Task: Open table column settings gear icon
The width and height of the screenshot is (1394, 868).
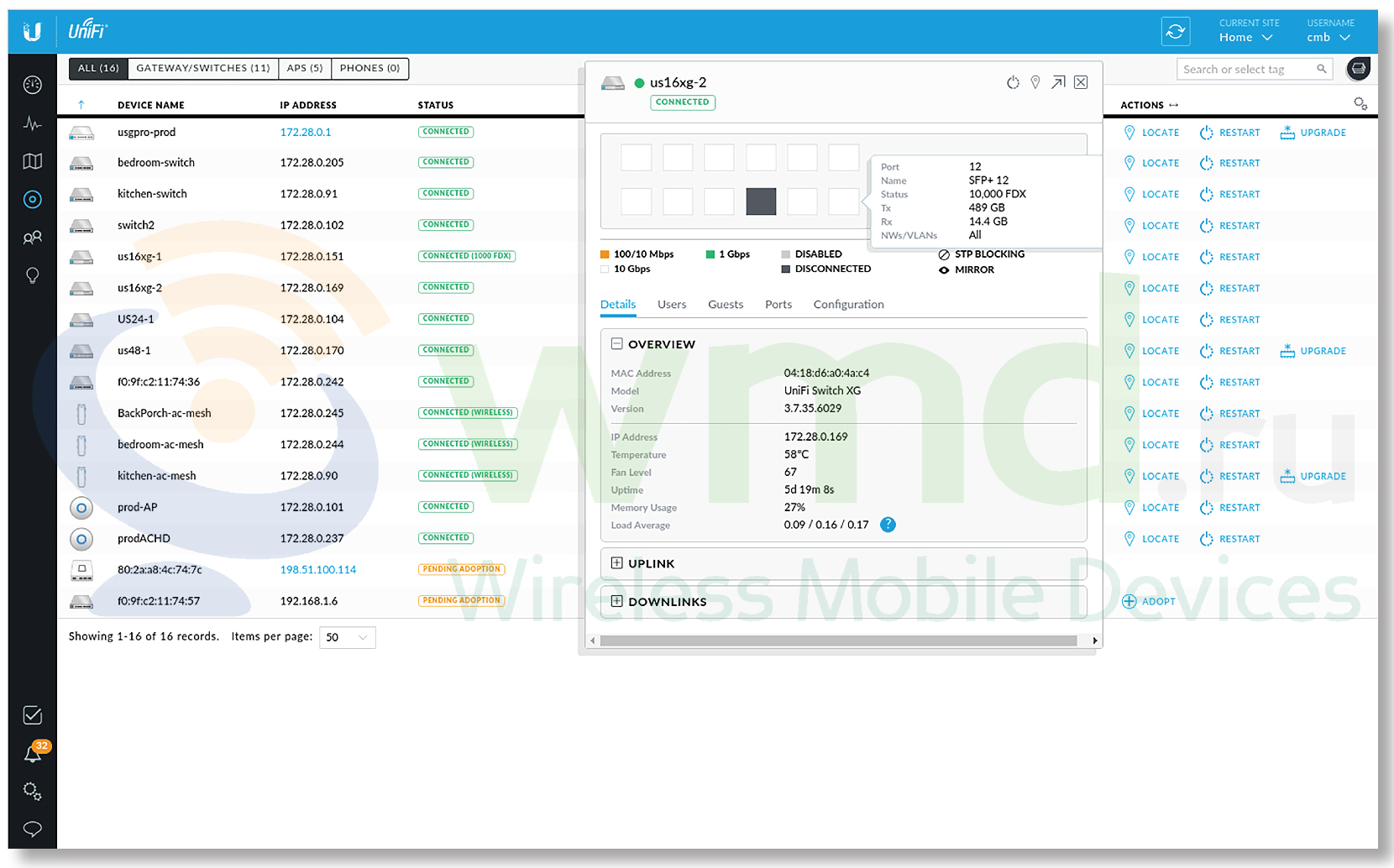Action: pos(1360,104)
